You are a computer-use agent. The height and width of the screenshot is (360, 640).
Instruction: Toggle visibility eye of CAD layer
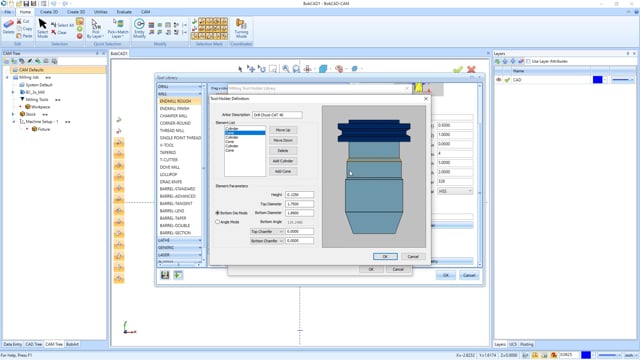[x=499, y=80]
